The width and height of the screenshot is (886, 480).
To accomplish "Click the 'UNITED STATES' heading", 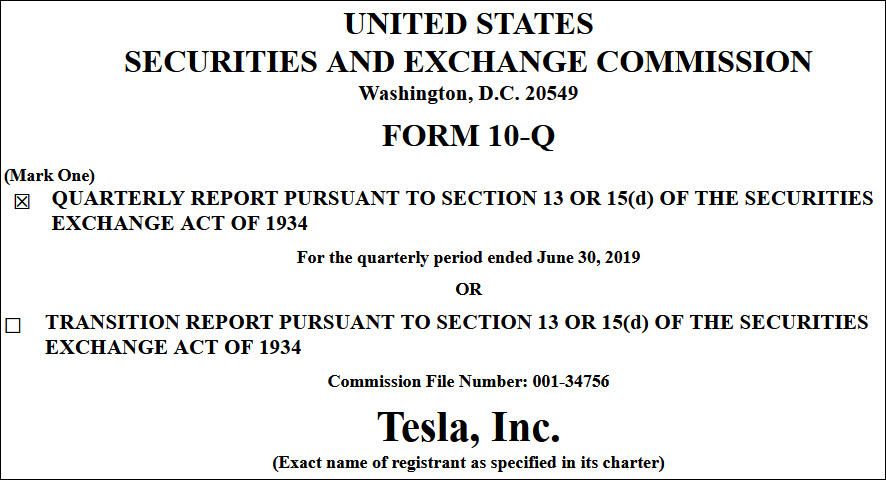I will (x=468, y=24).
